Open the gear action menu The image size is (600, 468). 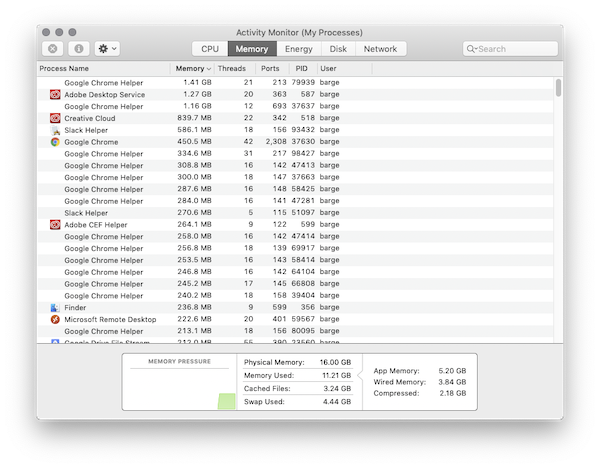(108, 49)
